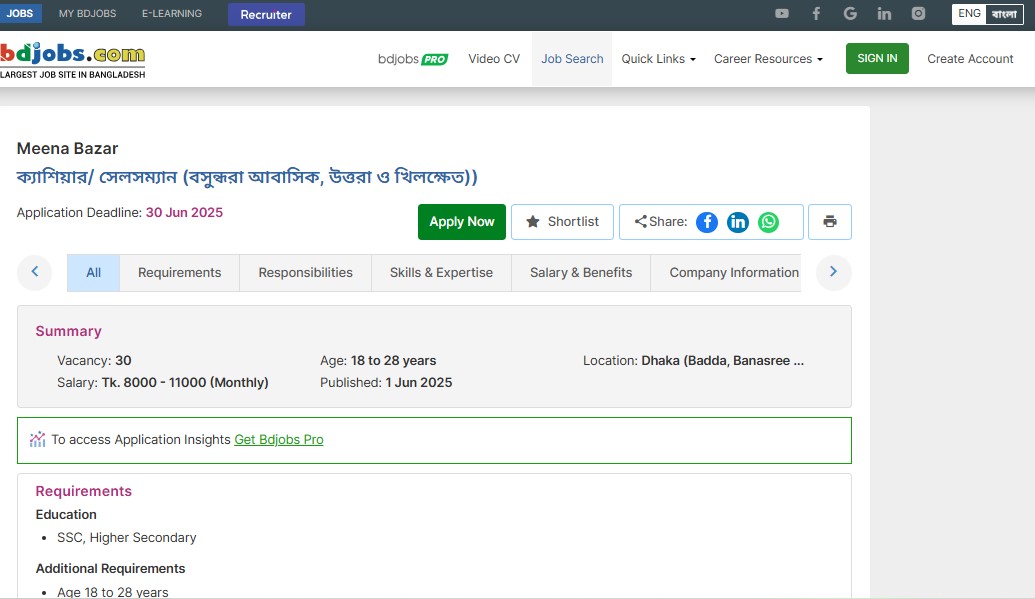Viewport: 1035px width, 599px height.
Task: Switch language to ENG
Action: tap(969, 14)
